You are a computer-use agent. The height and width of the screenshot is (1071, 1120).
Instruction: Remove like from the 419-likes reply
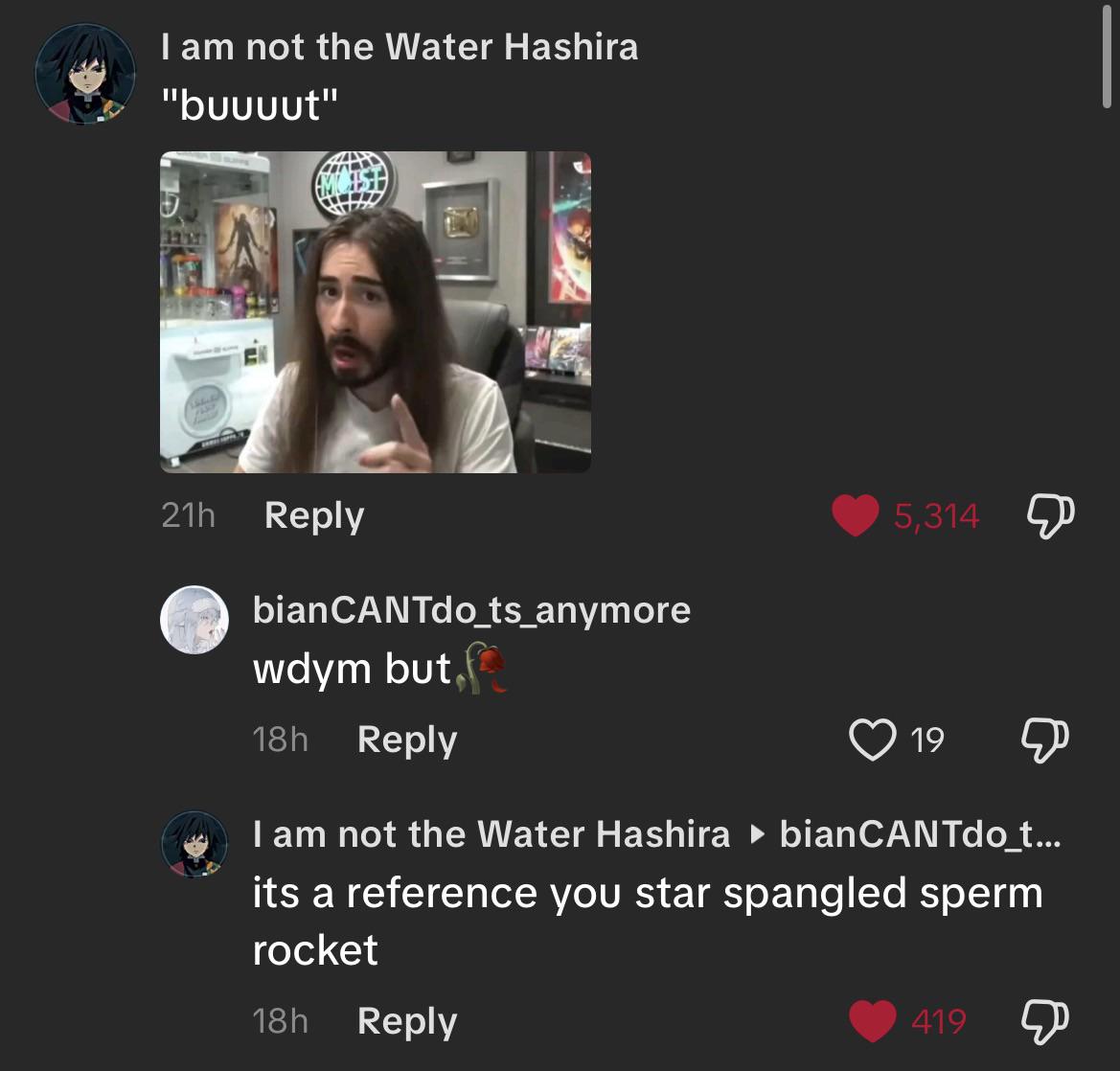(x=871, y=1021)
